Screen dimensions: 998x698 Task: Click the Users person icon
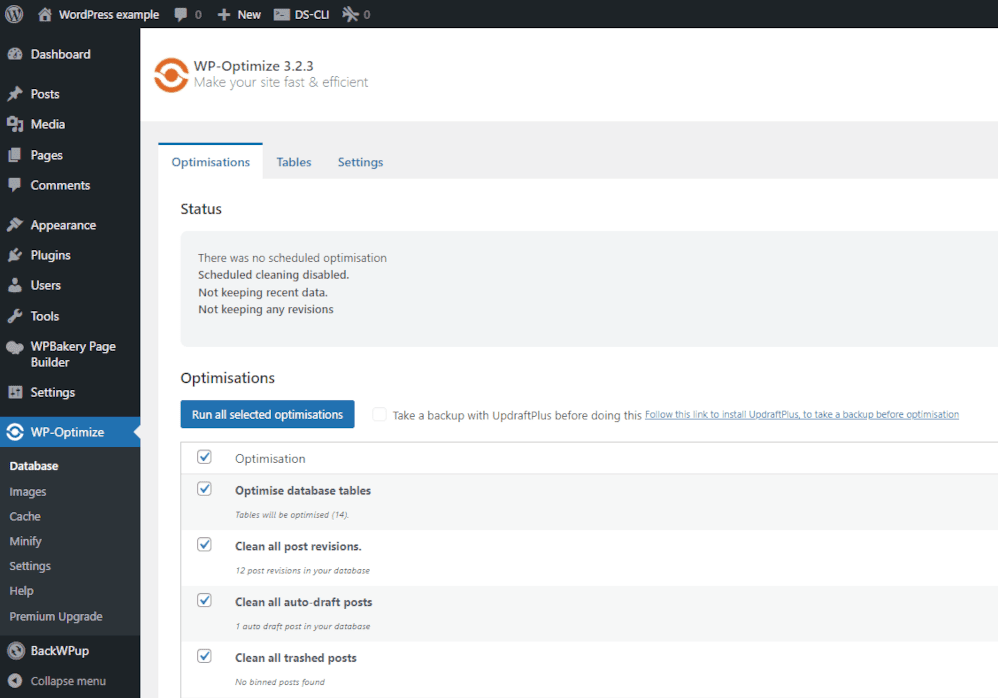click(15, 285)
